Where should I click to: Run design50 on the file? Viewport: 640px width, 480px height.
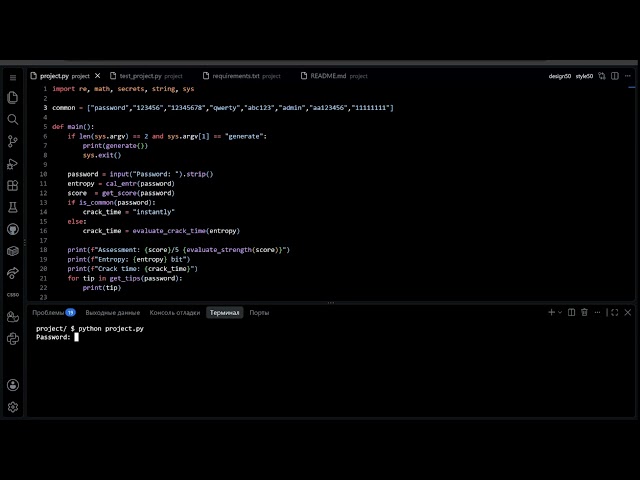[560, 76]
